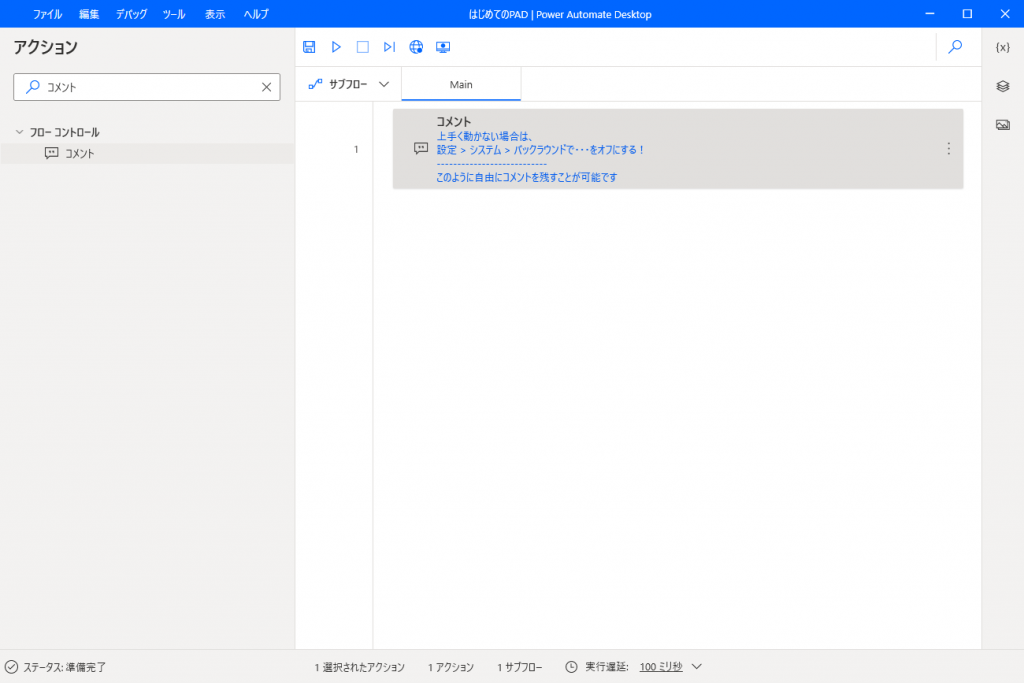The width and height of the screenshot is (1024, 683).
Task: Clear the action search box text
Action: (266, 87)
